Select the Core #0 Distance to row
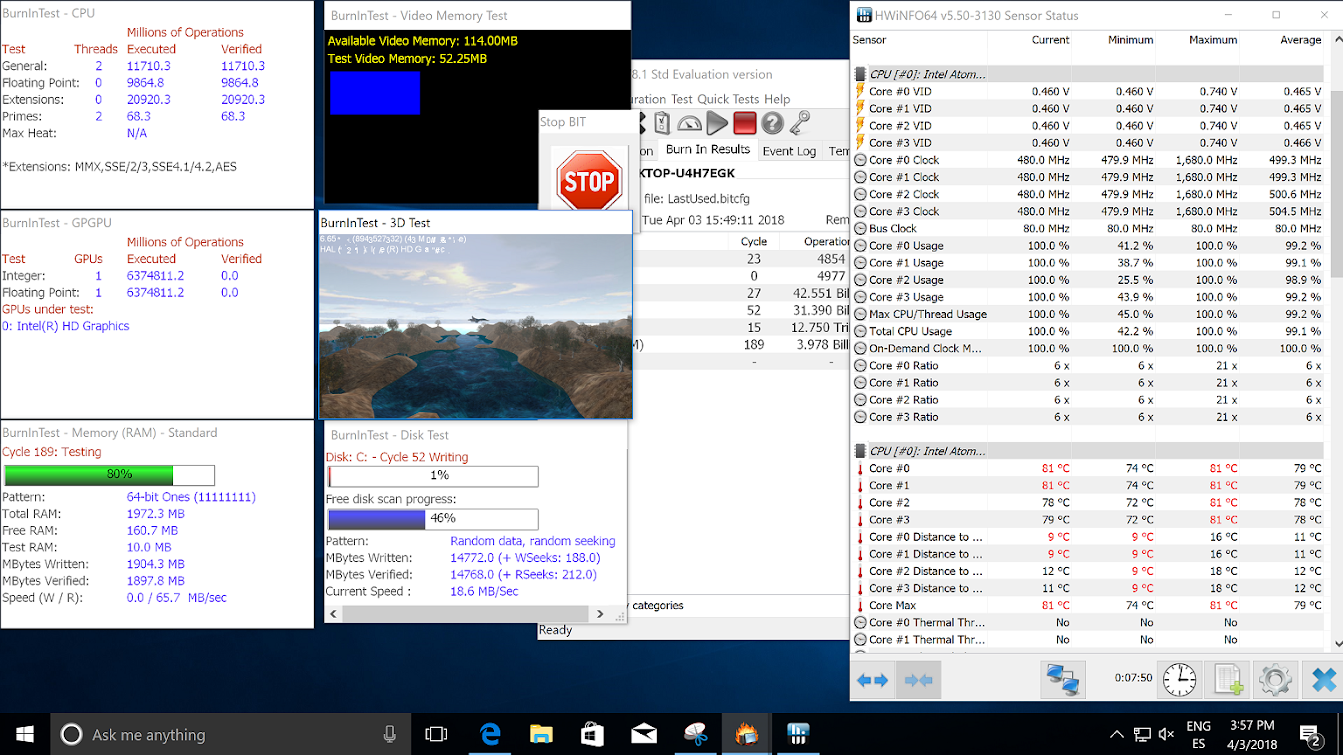1343x755 pixels. (1089, 537)
